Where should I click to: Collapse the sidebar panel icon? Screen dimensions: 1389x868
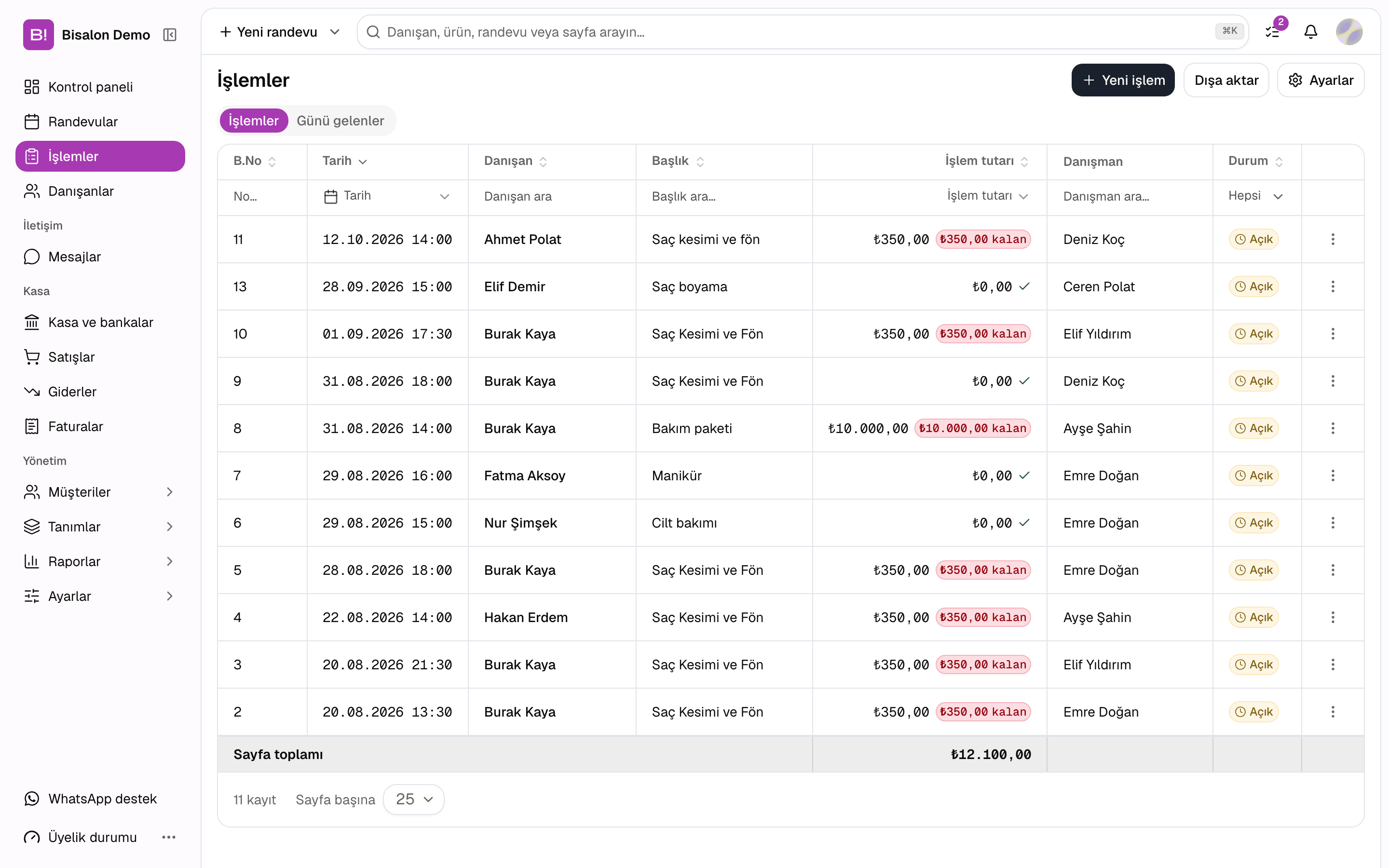tap(169, 34)
